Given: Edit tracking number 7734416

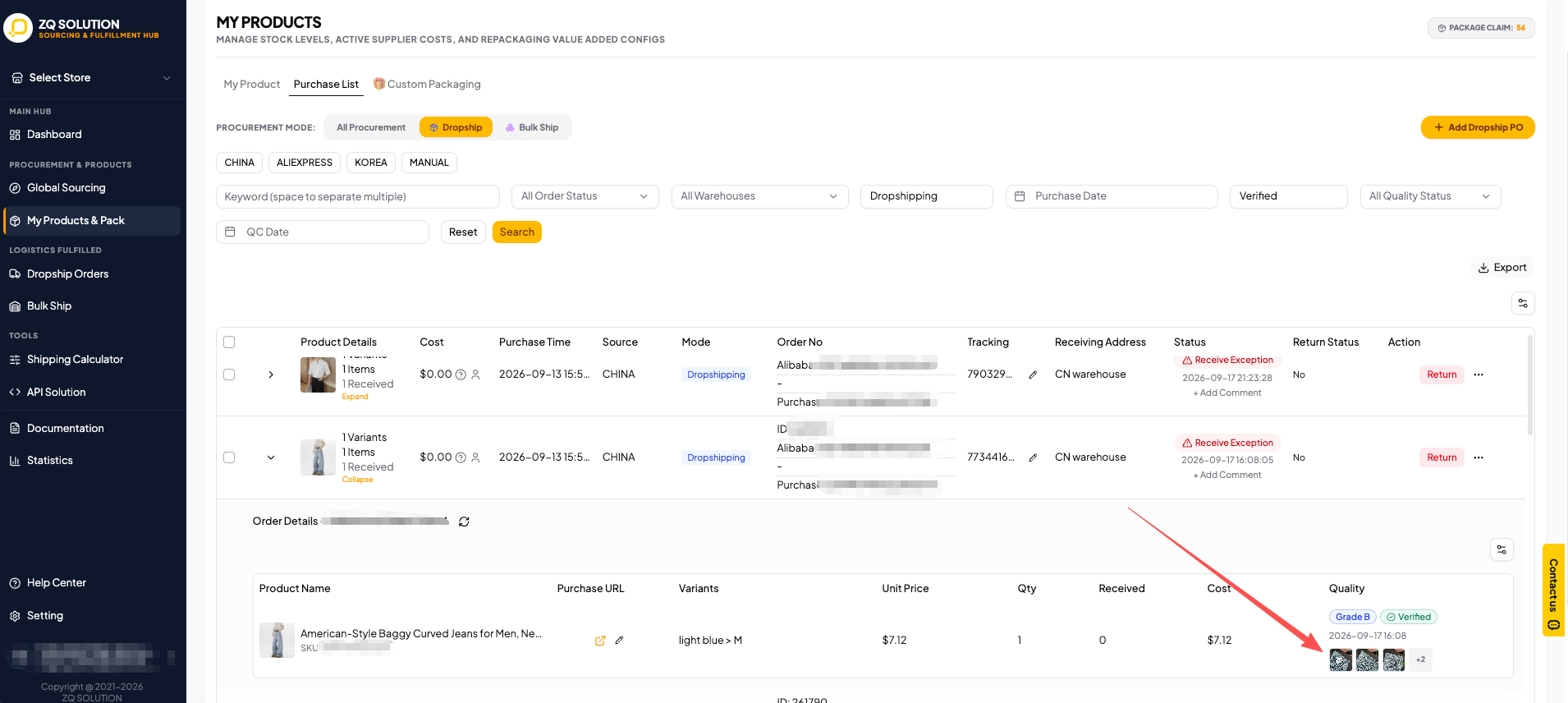Looking at the screenshot, I should pyautogui.click(x=1033, y=457).
